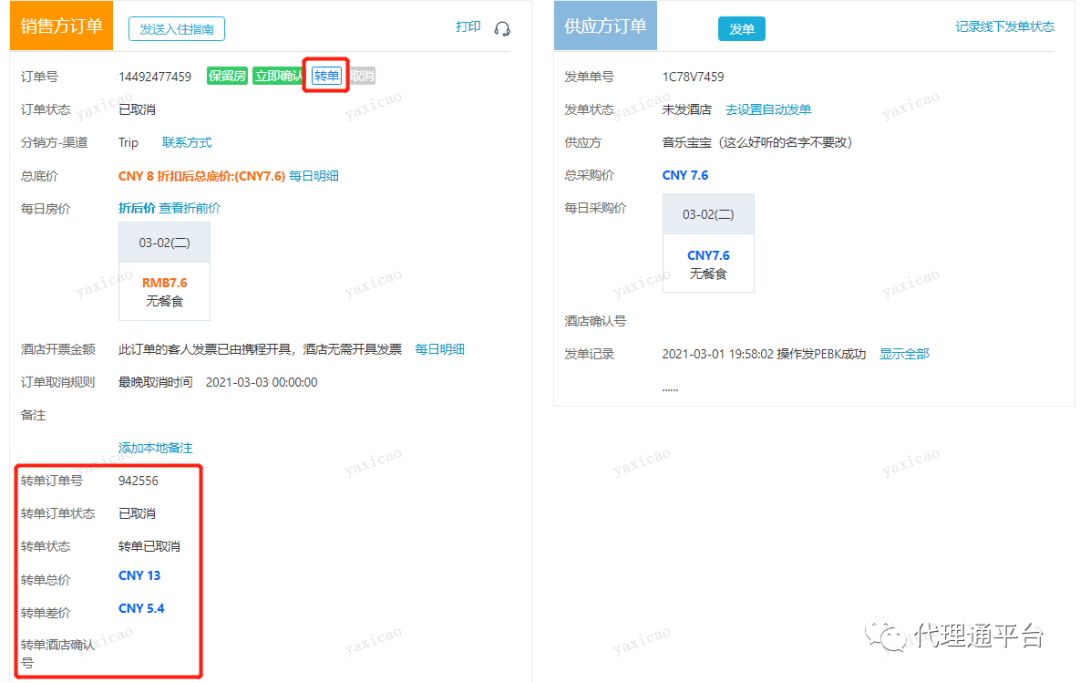The image size is (1080, 683).
Task: Open the 联系方式 link
Action: (x=187, y=143)
